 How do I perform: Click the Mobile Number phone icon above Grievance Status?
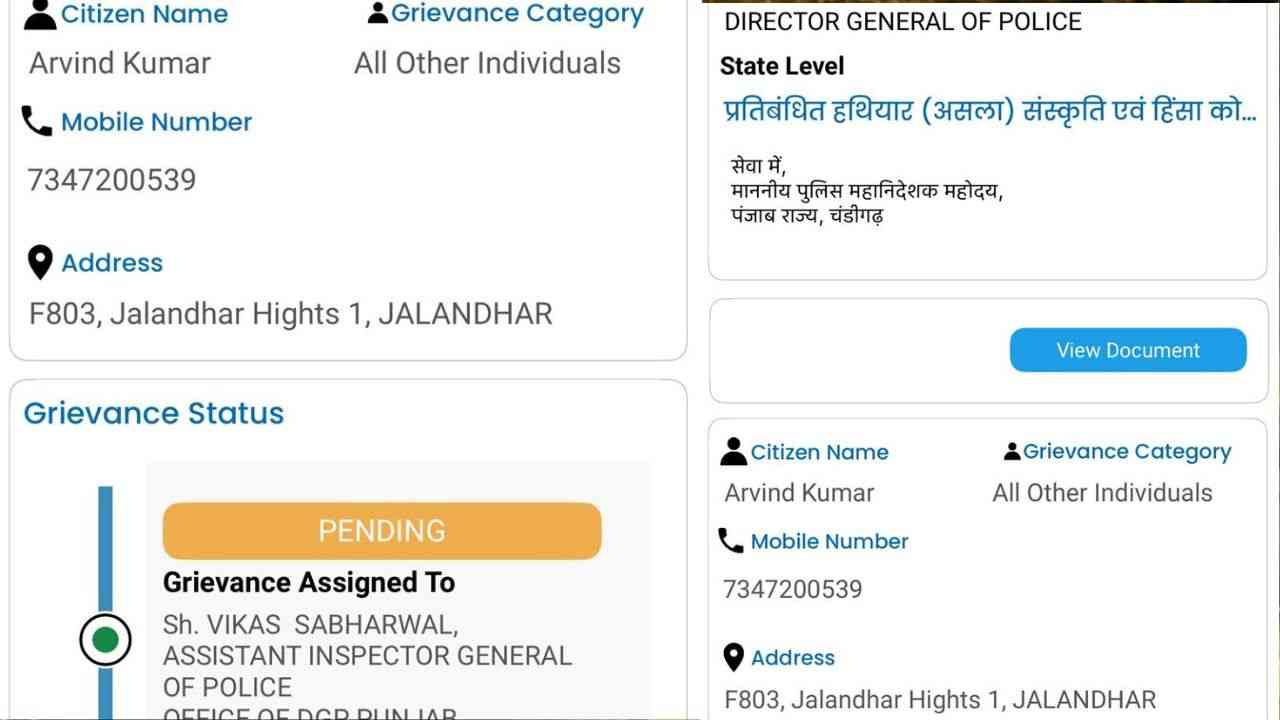(37, 122)
